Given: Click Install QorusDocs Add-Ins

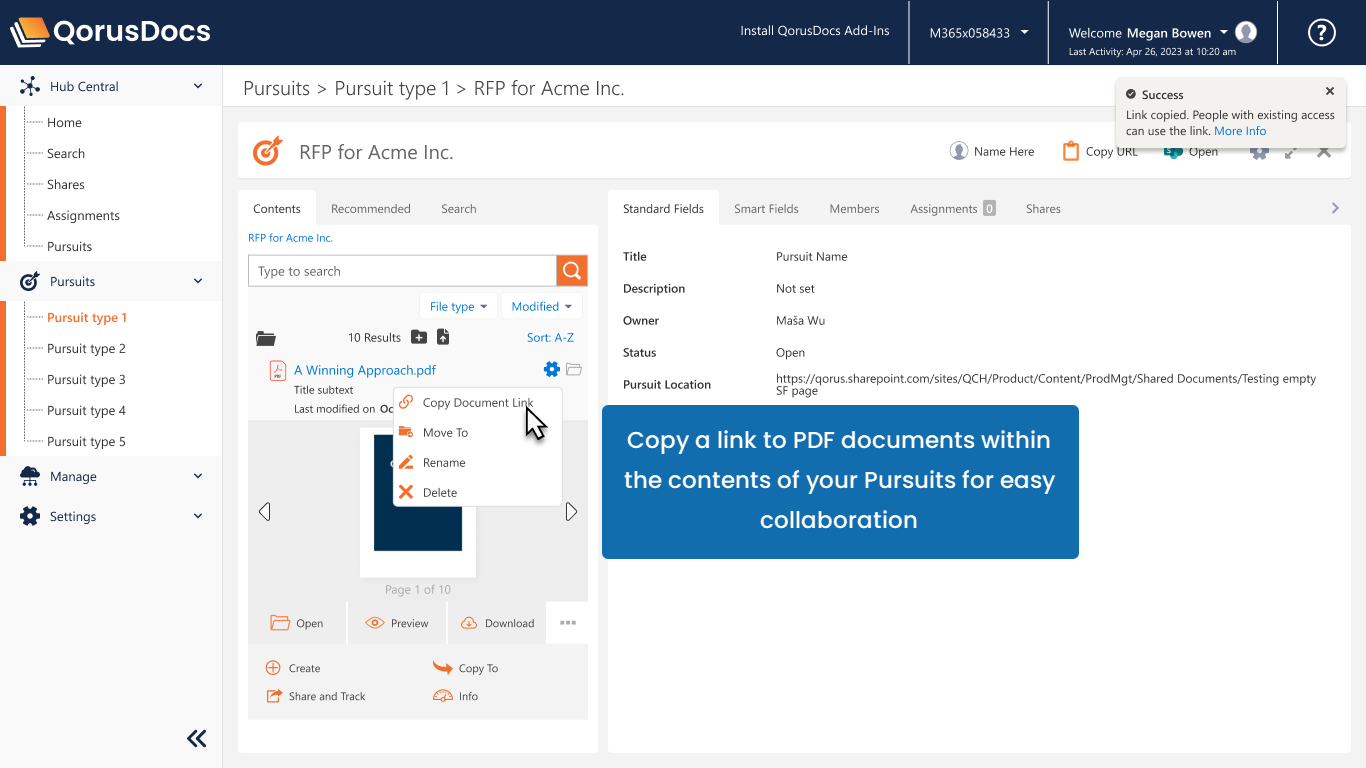Looking at the screenshot, I should point(815,31).
